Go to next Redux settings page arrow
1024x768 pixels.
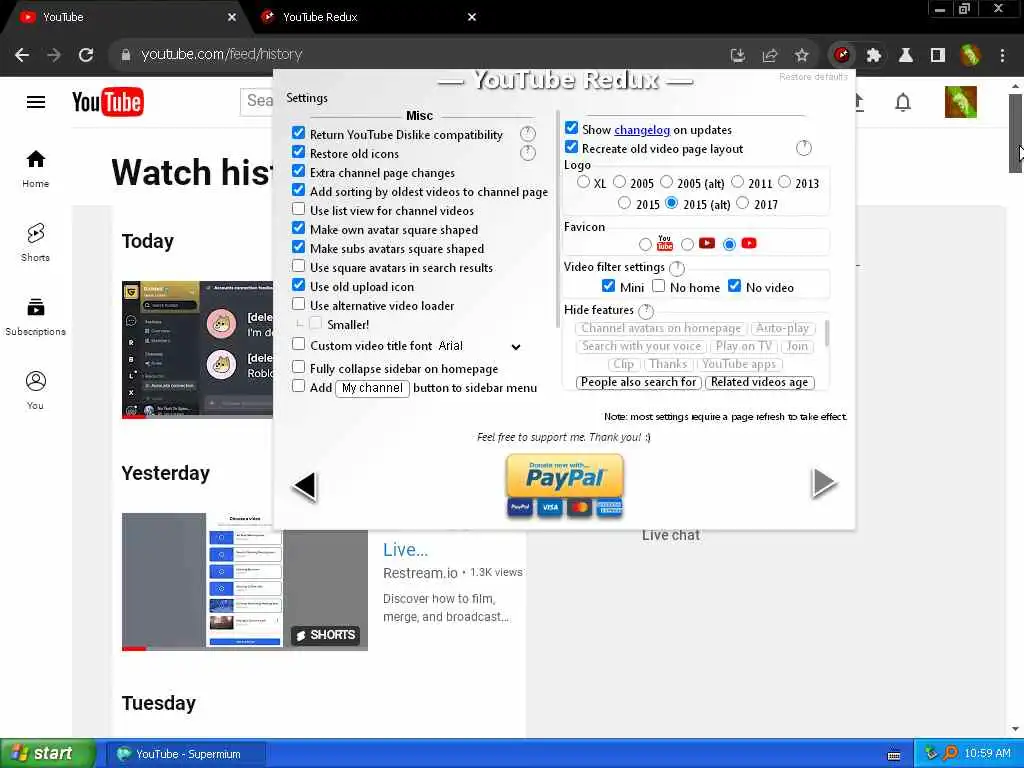[824, 483]
